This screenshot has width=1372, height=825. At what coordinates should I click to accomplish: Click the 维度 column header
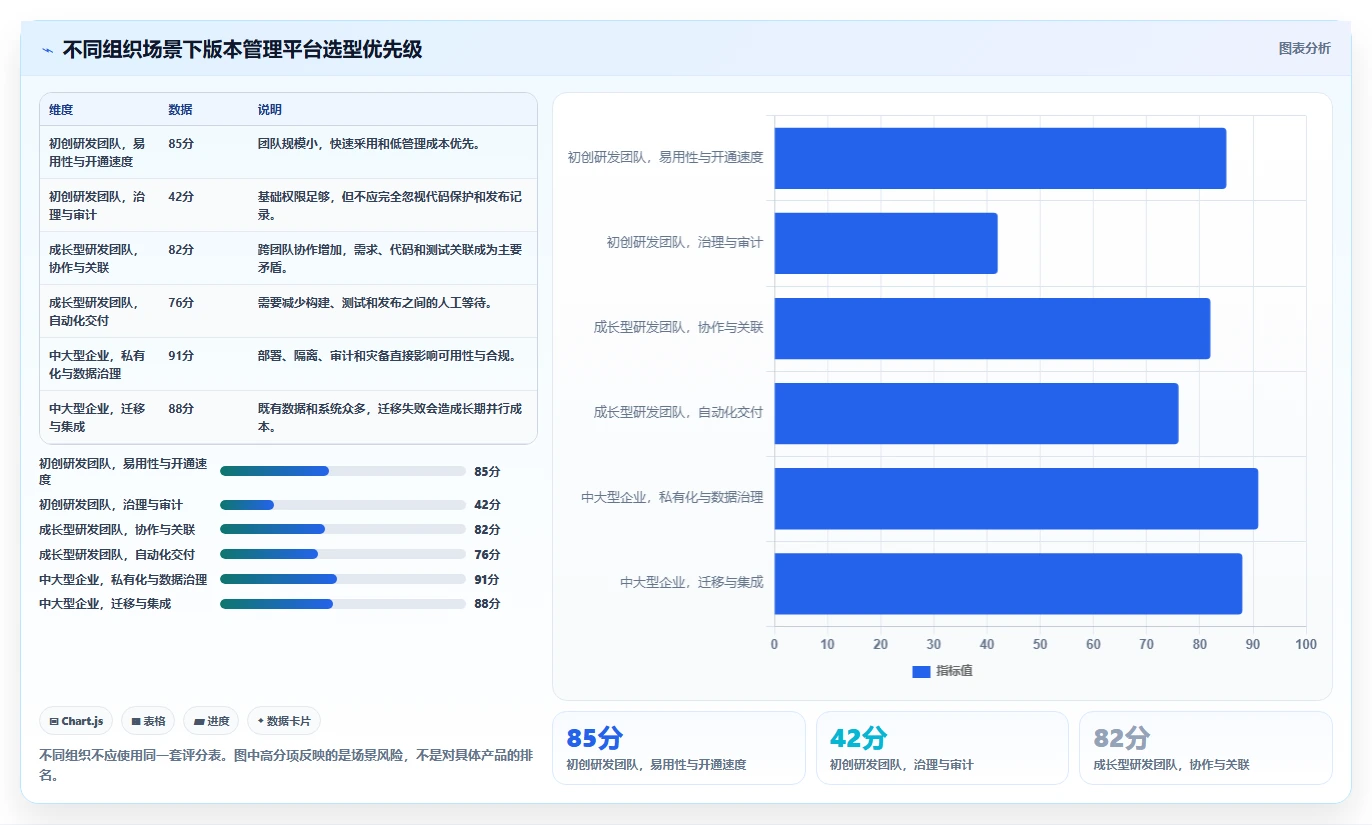coord(61,110)
